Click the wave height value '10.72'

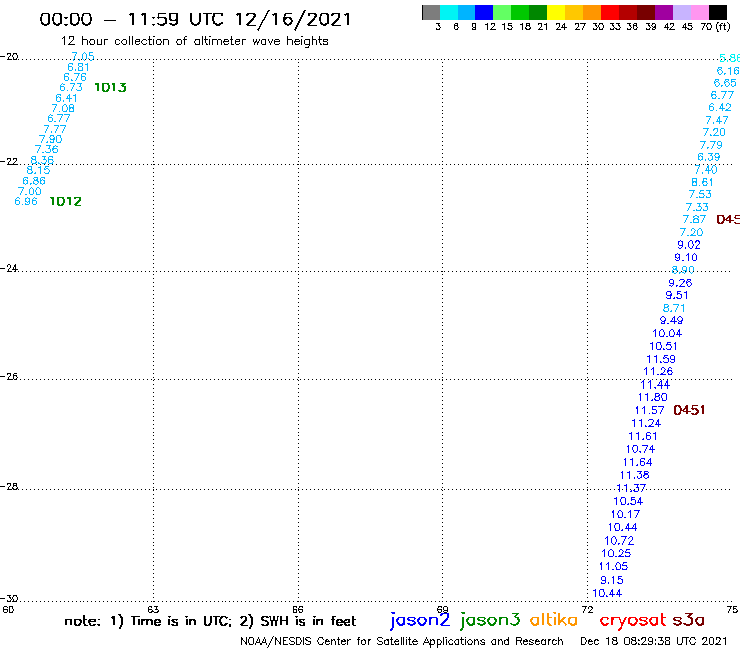click(619, 540)
